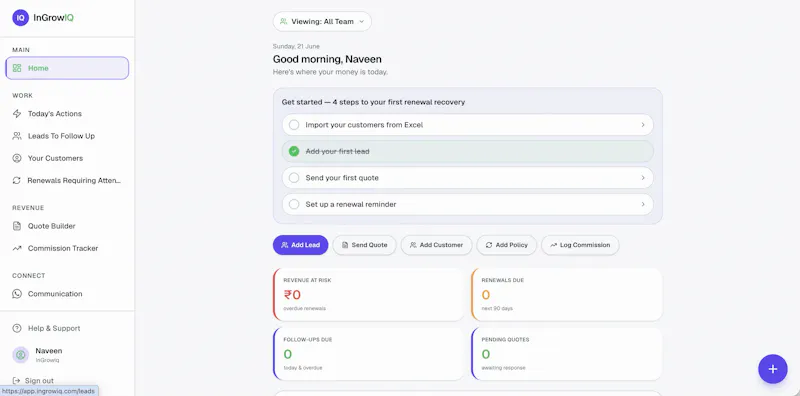This screenshot has width=800, height=396.
Task: Toggle the green check on Add your first lead
Action: click(294, 151)
